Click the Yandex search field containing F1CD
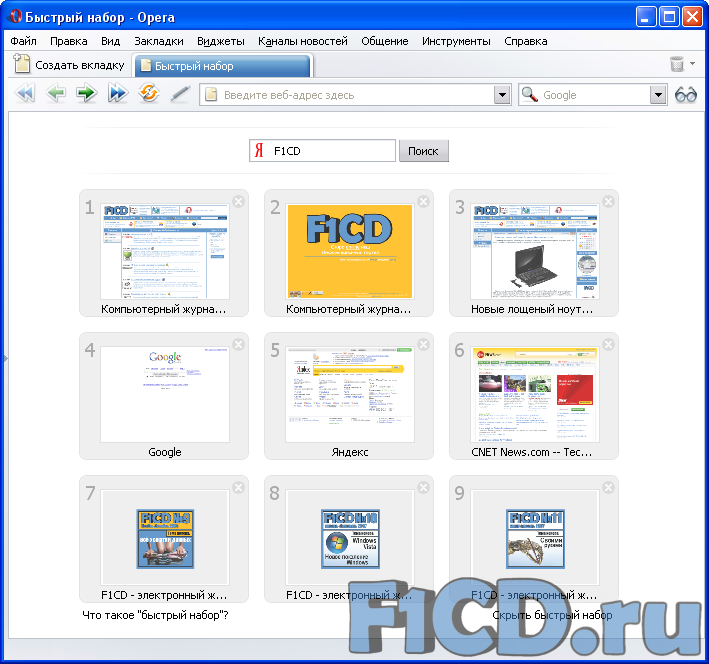Image resolution: width=709 pixels, height=664 pixels. (x=322, y=151)
